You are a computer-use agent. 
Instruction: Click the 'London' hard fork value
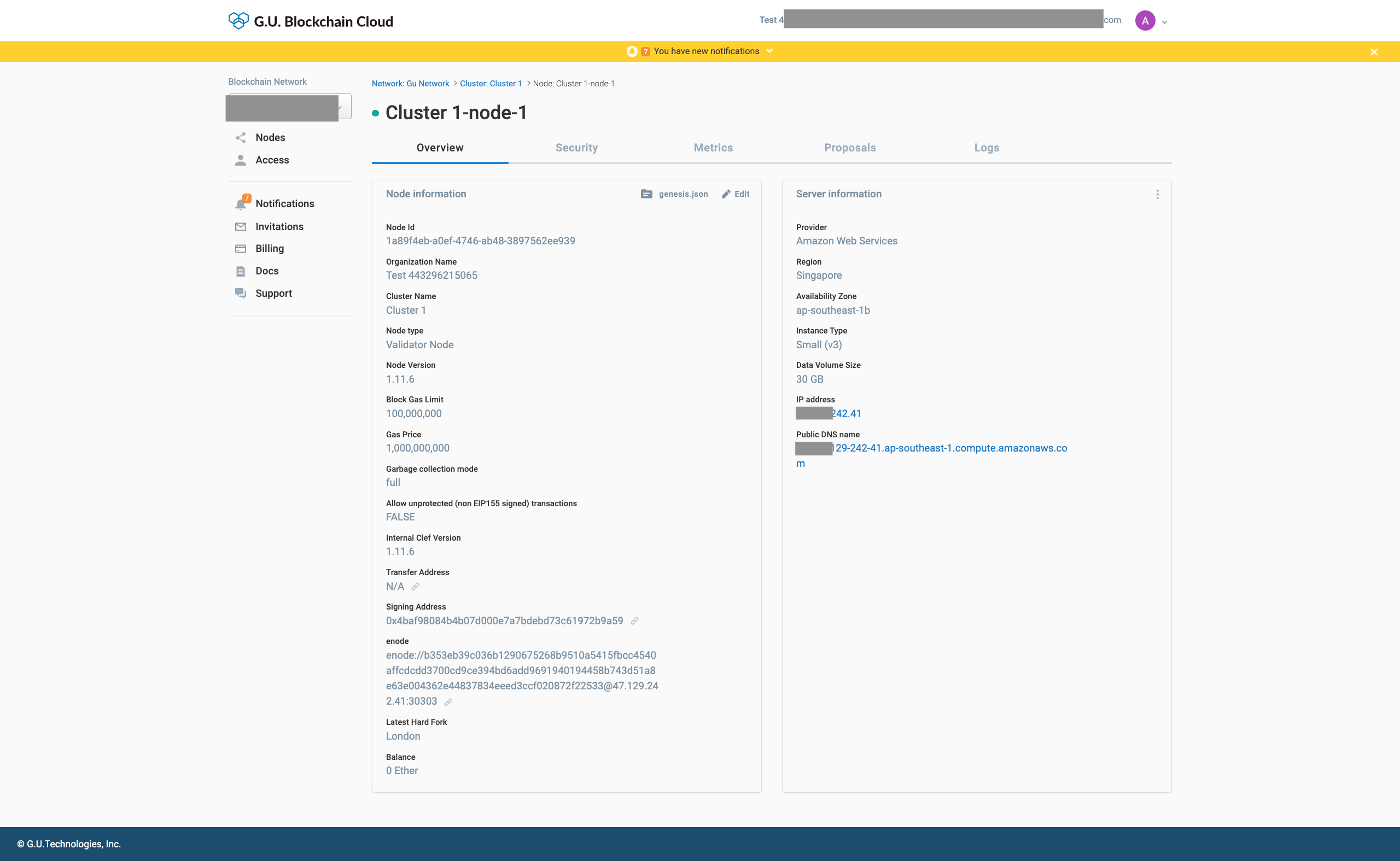coord(403,736)
